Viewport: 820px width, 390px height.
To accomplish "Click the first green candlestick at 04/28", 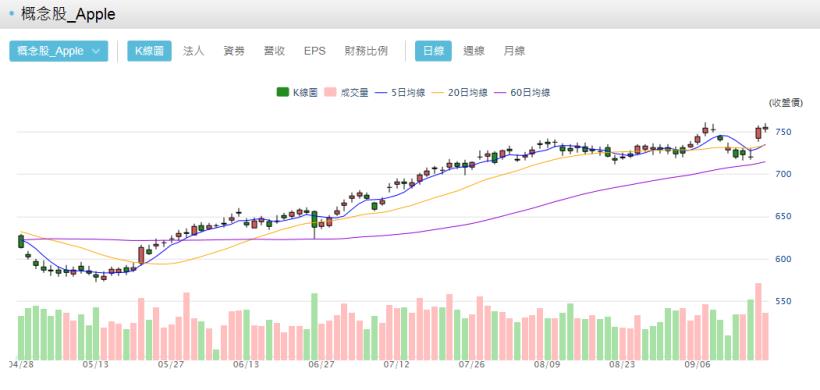I will click(21, 242).
